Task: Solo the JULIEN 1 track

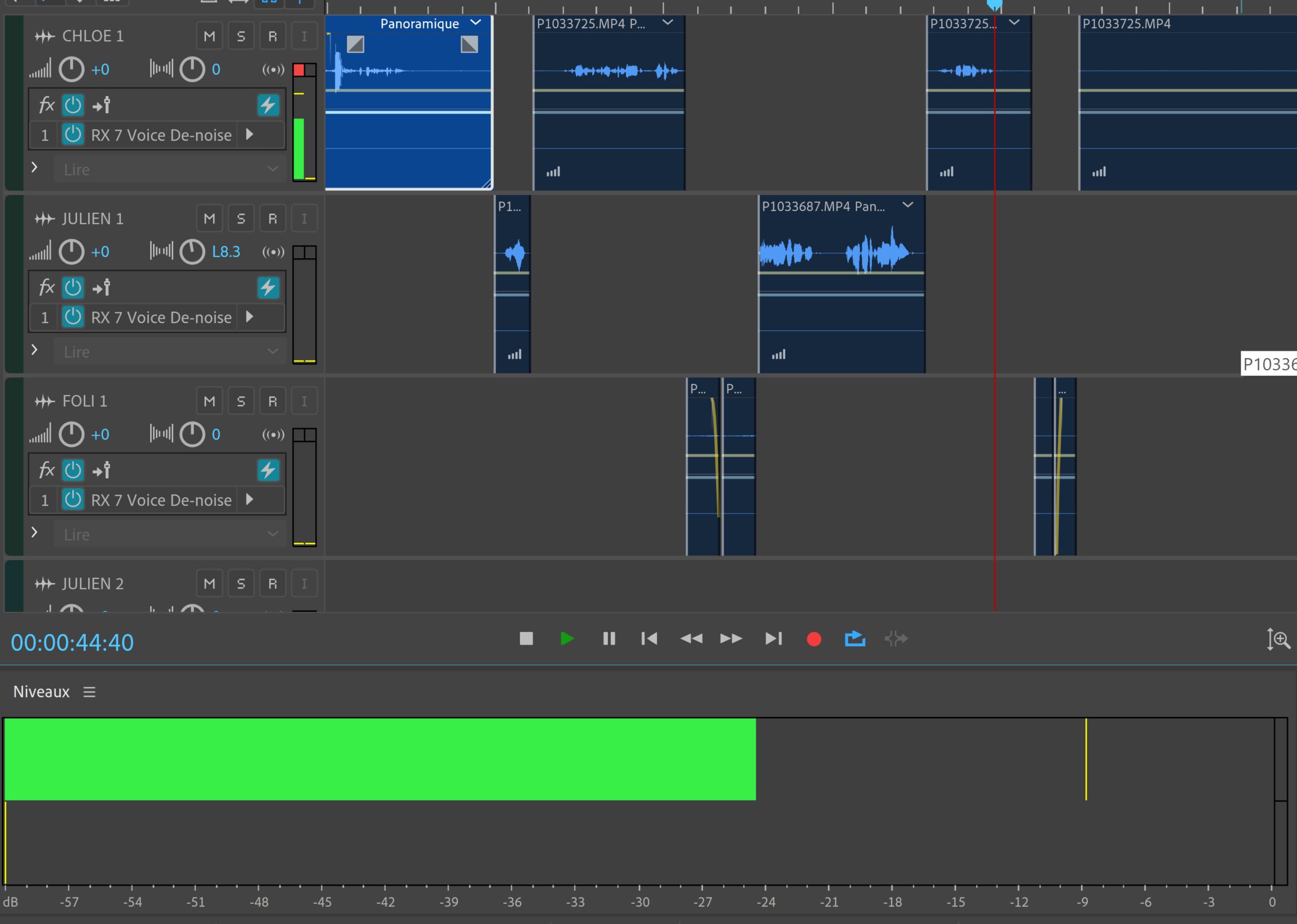Action: [241, 218]
